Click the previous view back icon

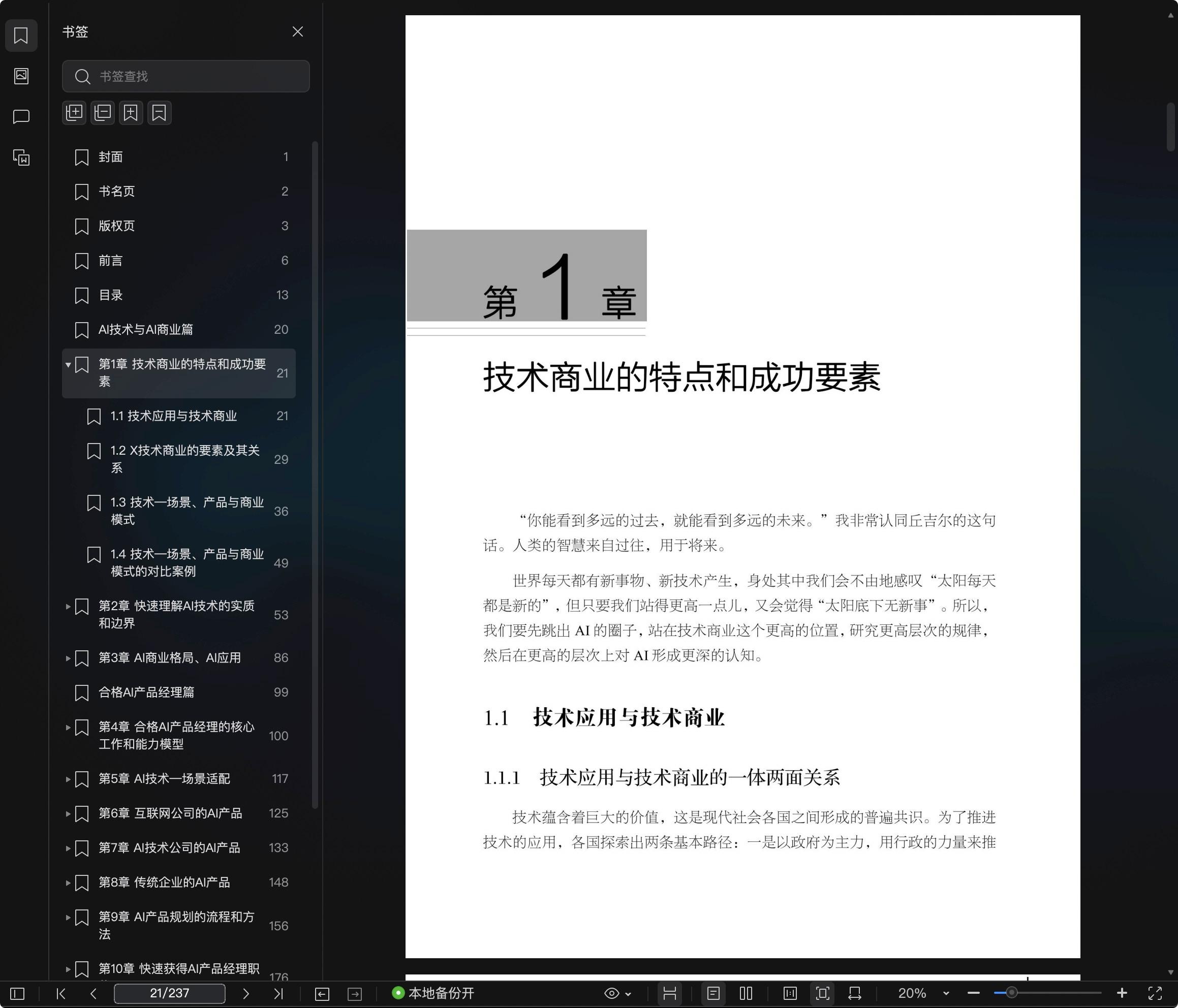click(322, 994)
